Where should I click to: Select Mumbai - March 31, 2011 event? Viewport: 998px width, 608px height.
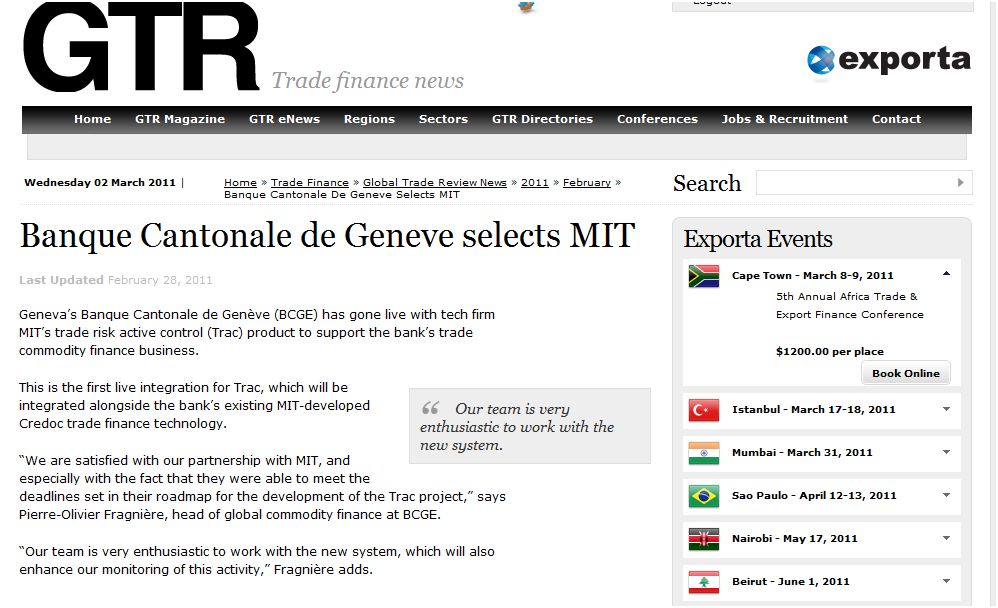click(802, 453)
